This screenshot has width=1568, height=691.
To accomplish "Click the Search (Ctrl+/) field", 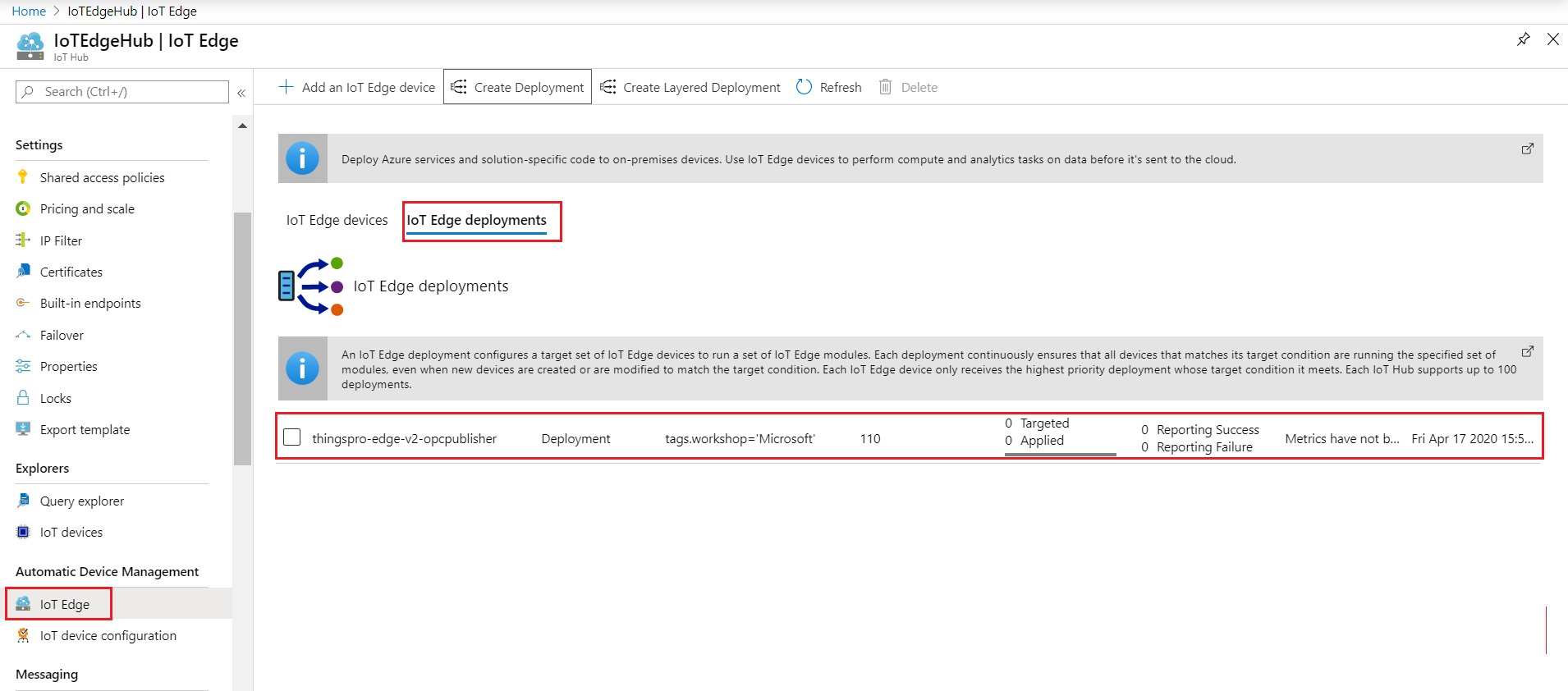I will click(122, 91).
